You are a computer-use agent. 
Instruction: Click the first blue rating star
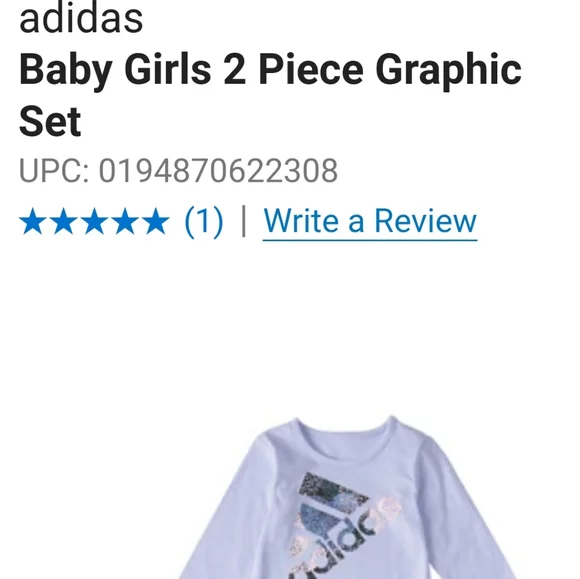(x=33, y=221)
